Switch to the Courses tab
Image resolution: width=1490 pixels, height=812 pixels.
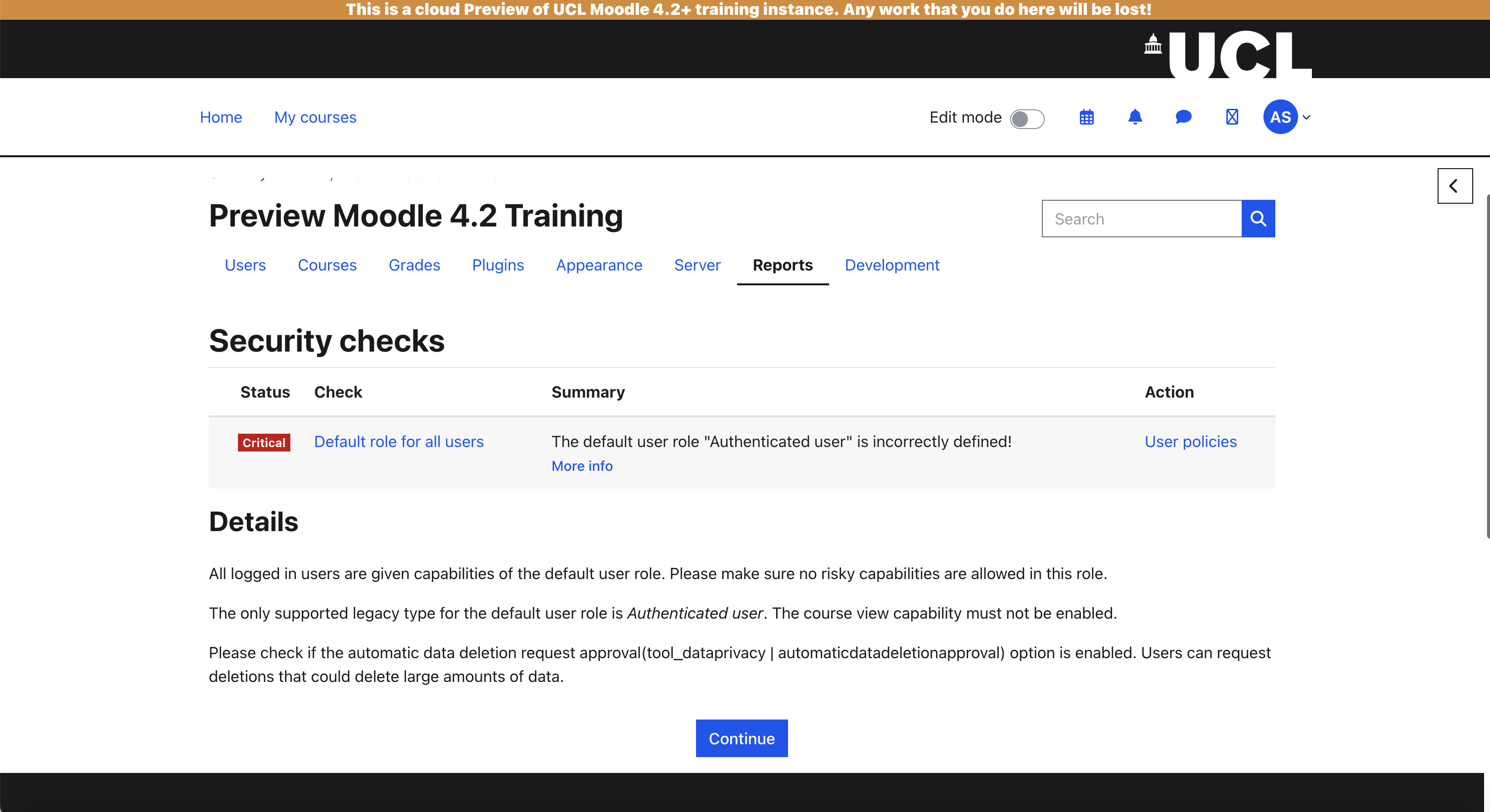click(327, 265)
